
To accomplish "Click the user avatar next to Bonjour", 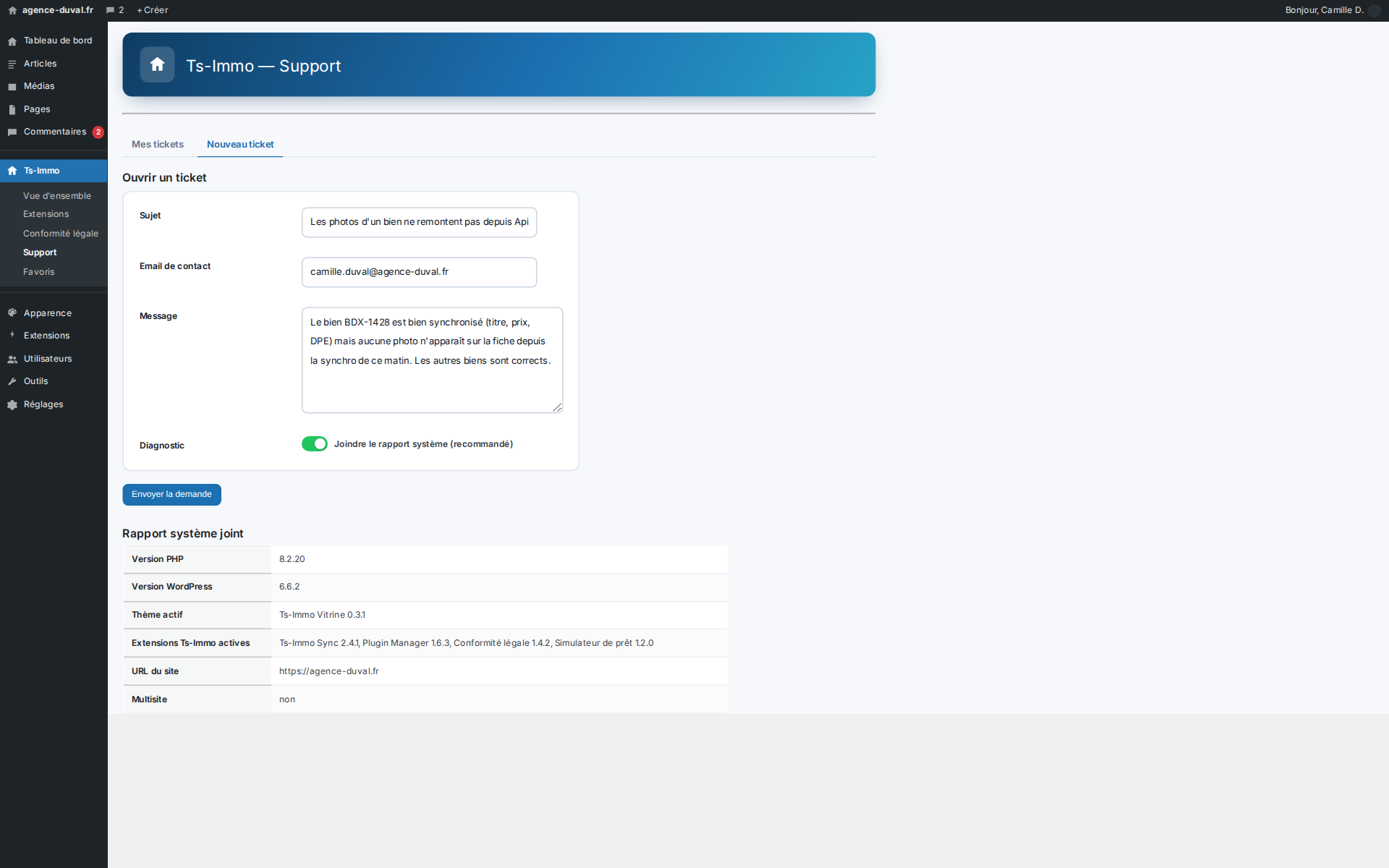I will point(1375,10).
